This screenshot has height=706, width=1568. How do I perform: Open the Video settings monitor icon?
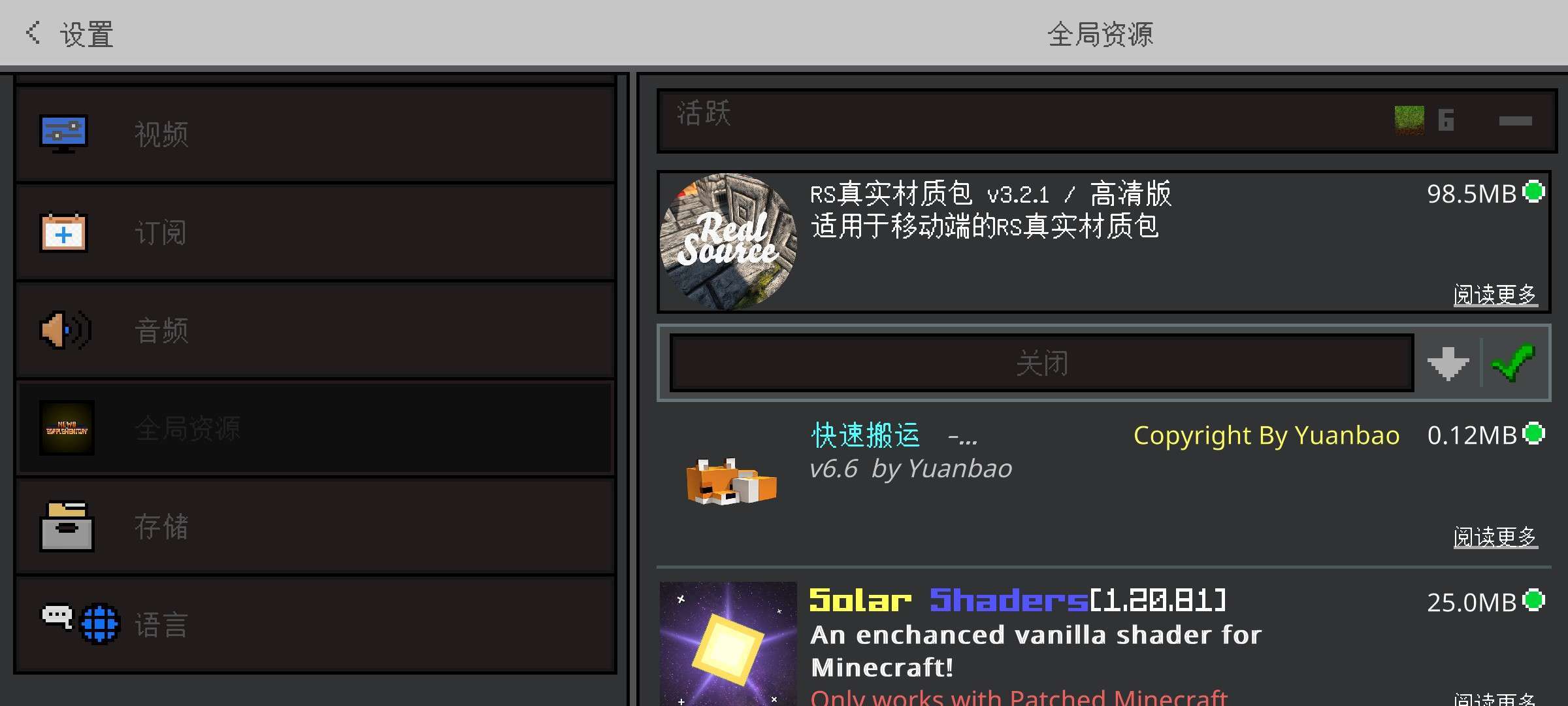click(63, 134)
